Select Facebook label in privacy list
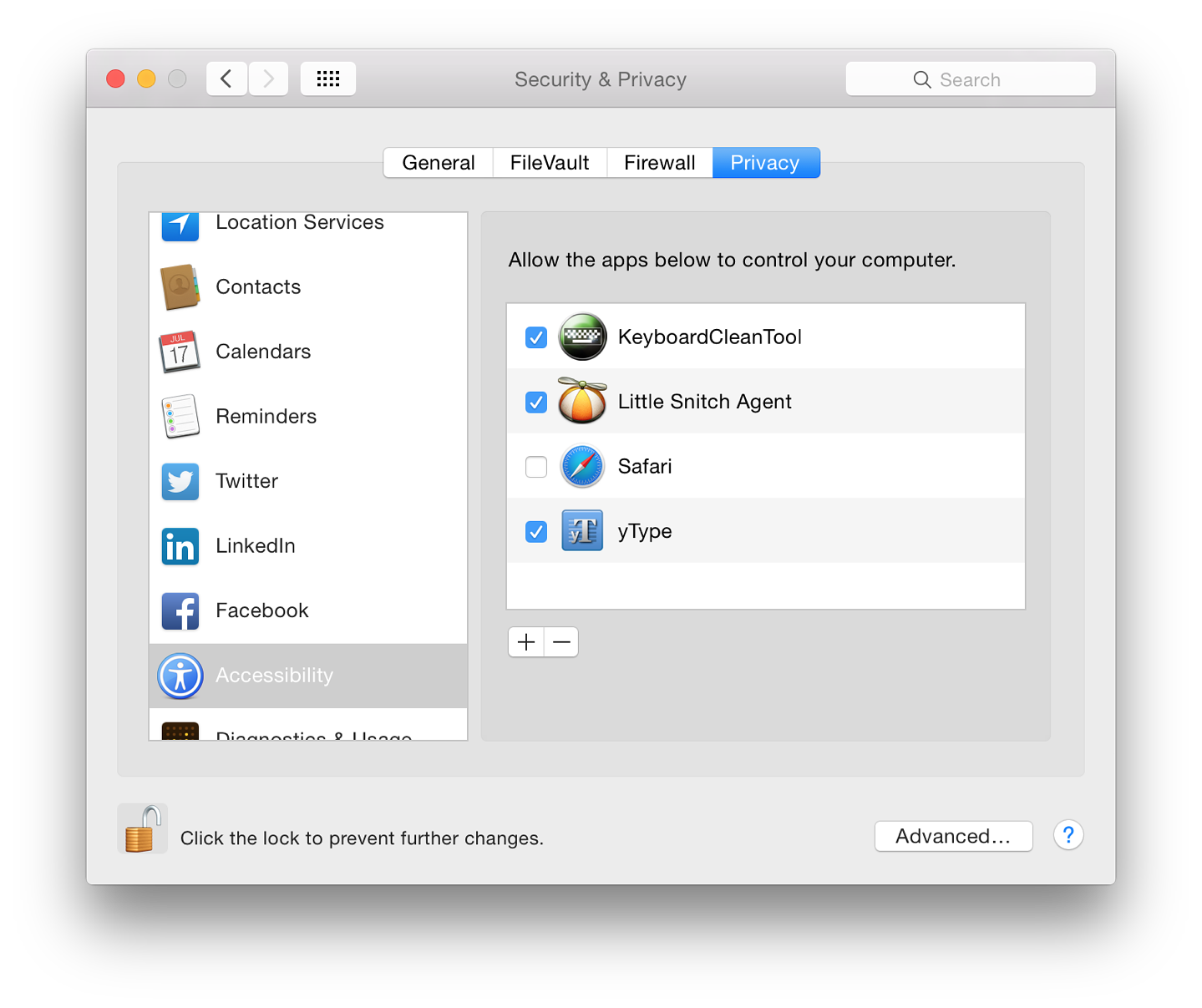 [x=262, y=610]
